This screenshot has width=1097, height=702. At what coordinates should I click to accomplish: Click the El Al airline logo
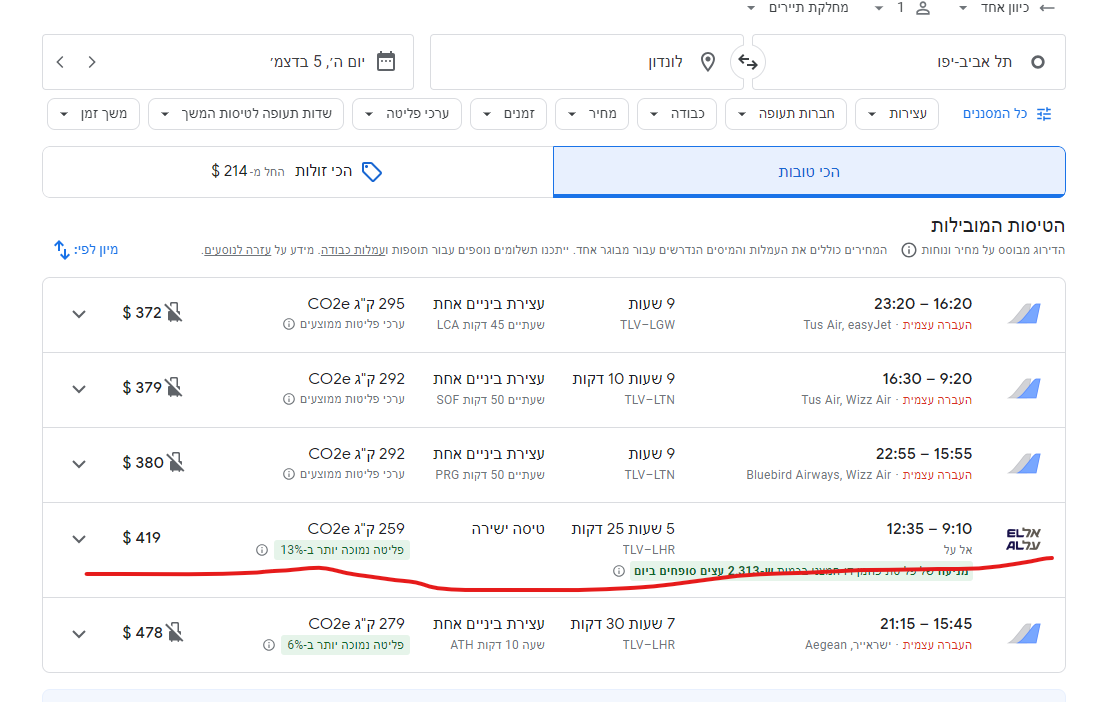(1022, 538)
